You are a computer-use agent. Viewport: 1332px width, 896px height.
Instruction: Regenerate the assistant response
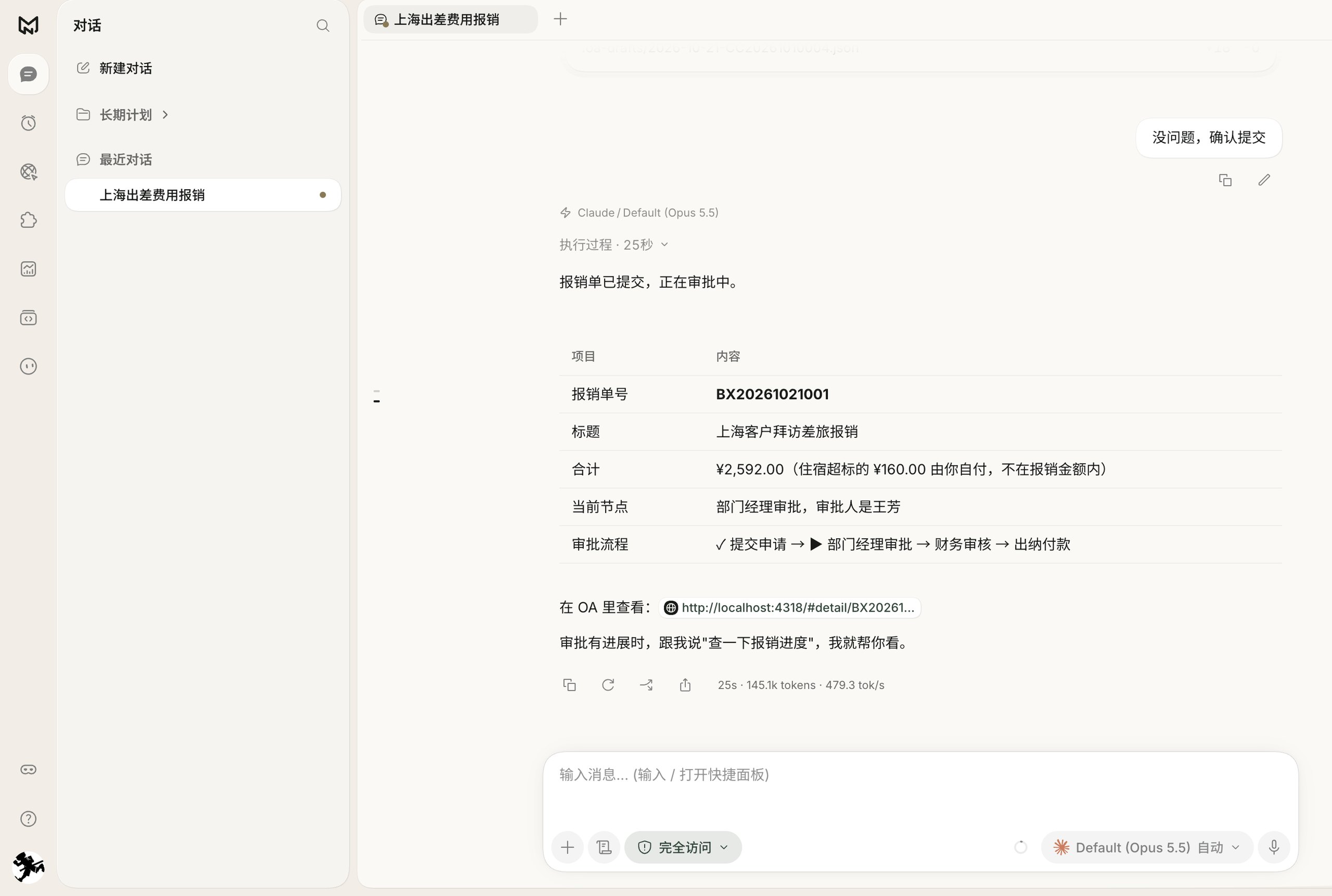tap(608, 684)
